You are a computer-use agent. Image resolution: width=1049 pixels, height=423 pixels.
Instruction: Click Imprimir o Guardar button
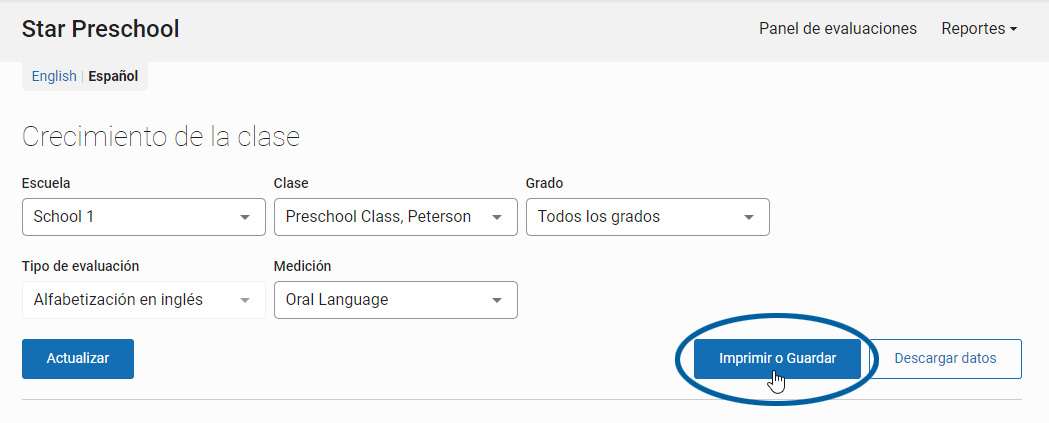pyautogui.click(x=777, y=359)
